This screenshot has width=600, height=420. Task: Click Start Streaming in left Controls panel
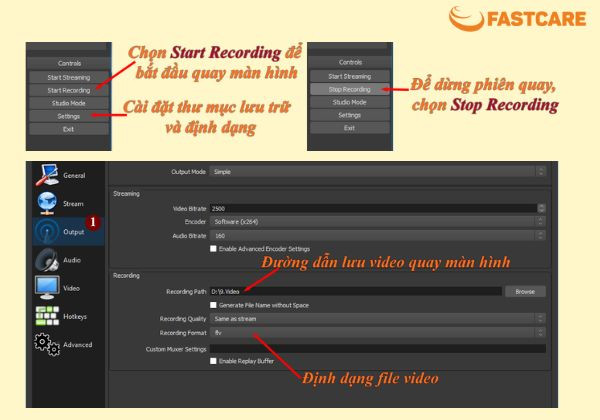point(69,77)
